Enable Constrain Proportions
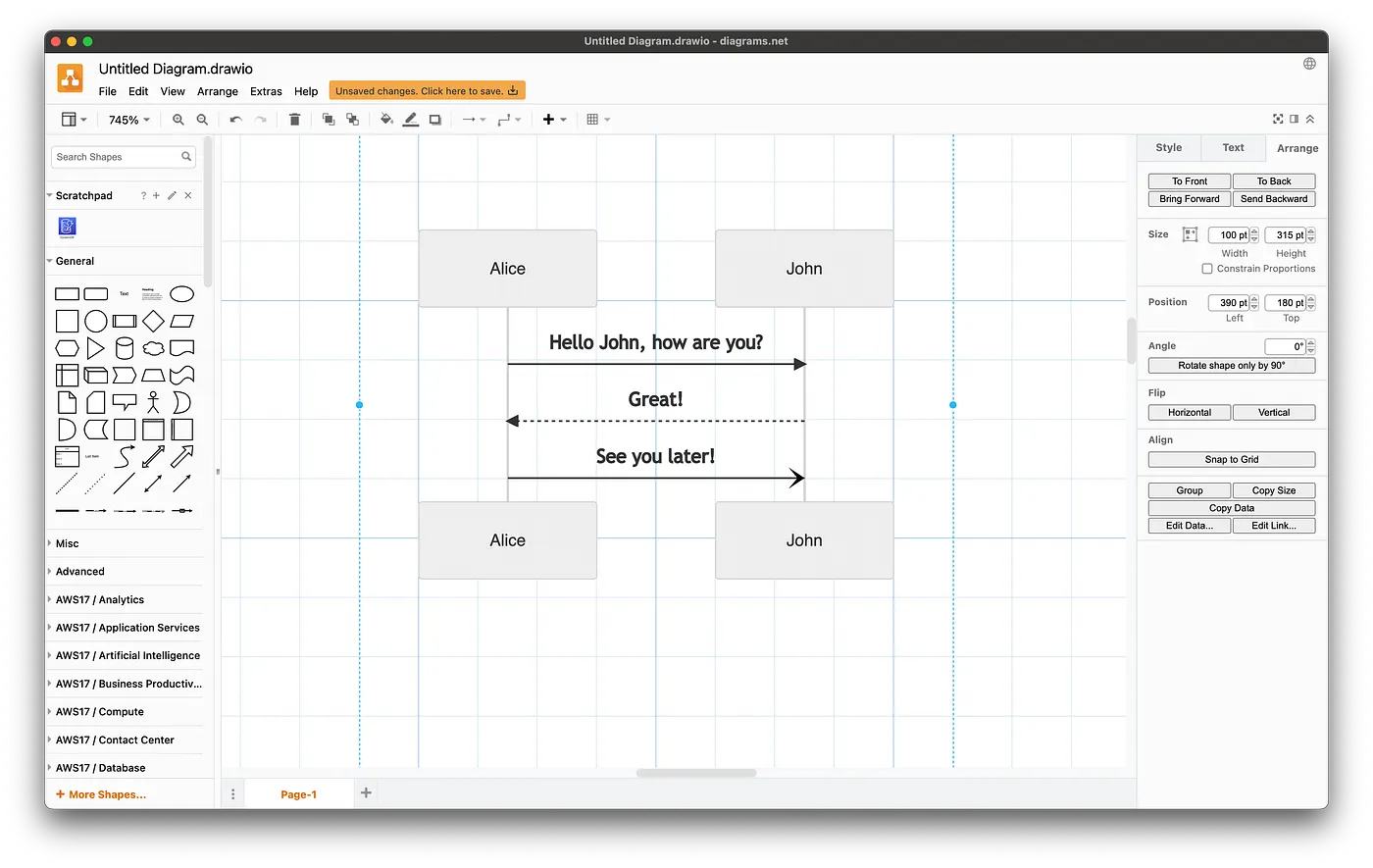The width and height of the screenshot is (1373, 868). [x=1207, y=269]
